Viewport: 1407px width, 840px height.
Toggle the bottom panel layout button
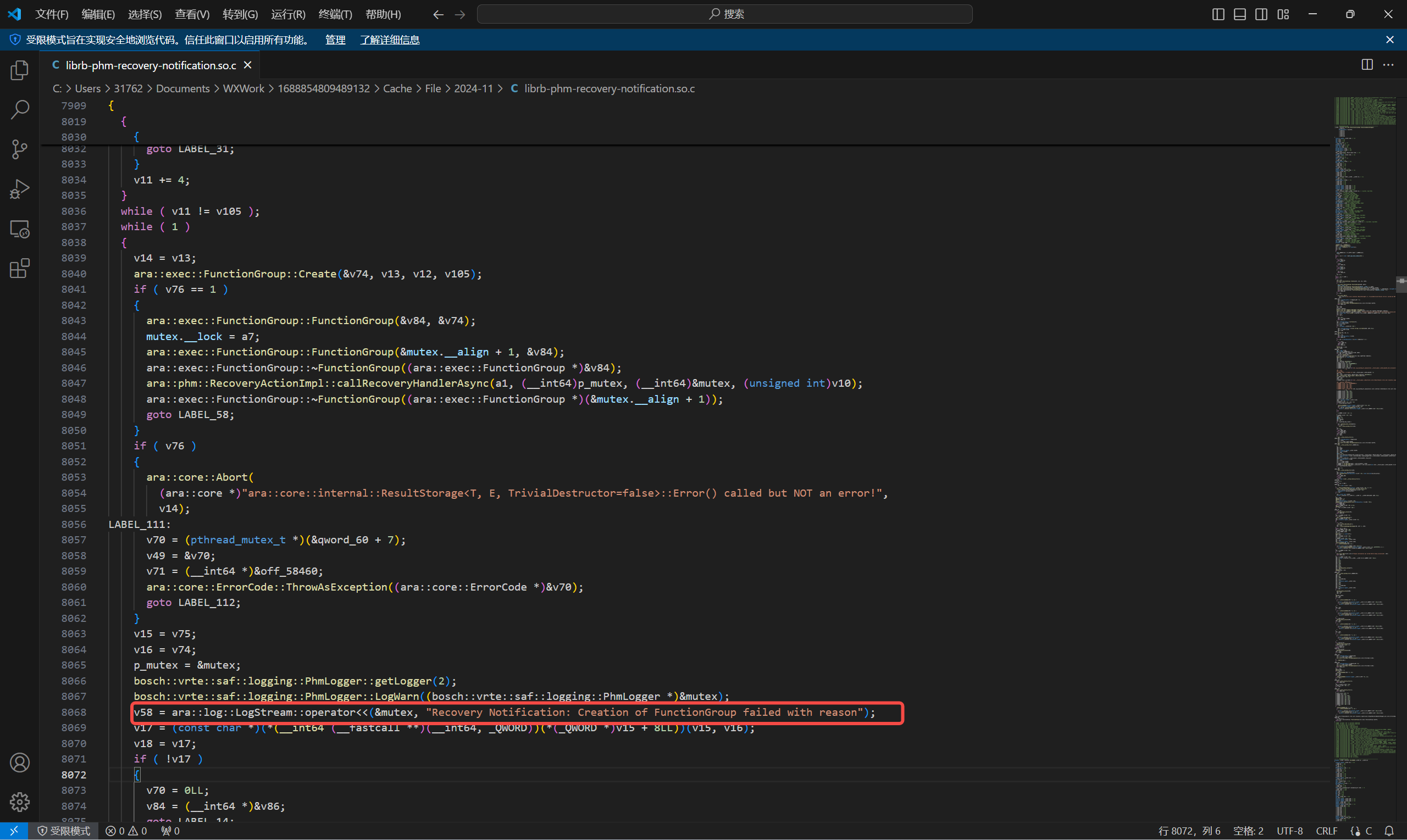coord(1239,14)
